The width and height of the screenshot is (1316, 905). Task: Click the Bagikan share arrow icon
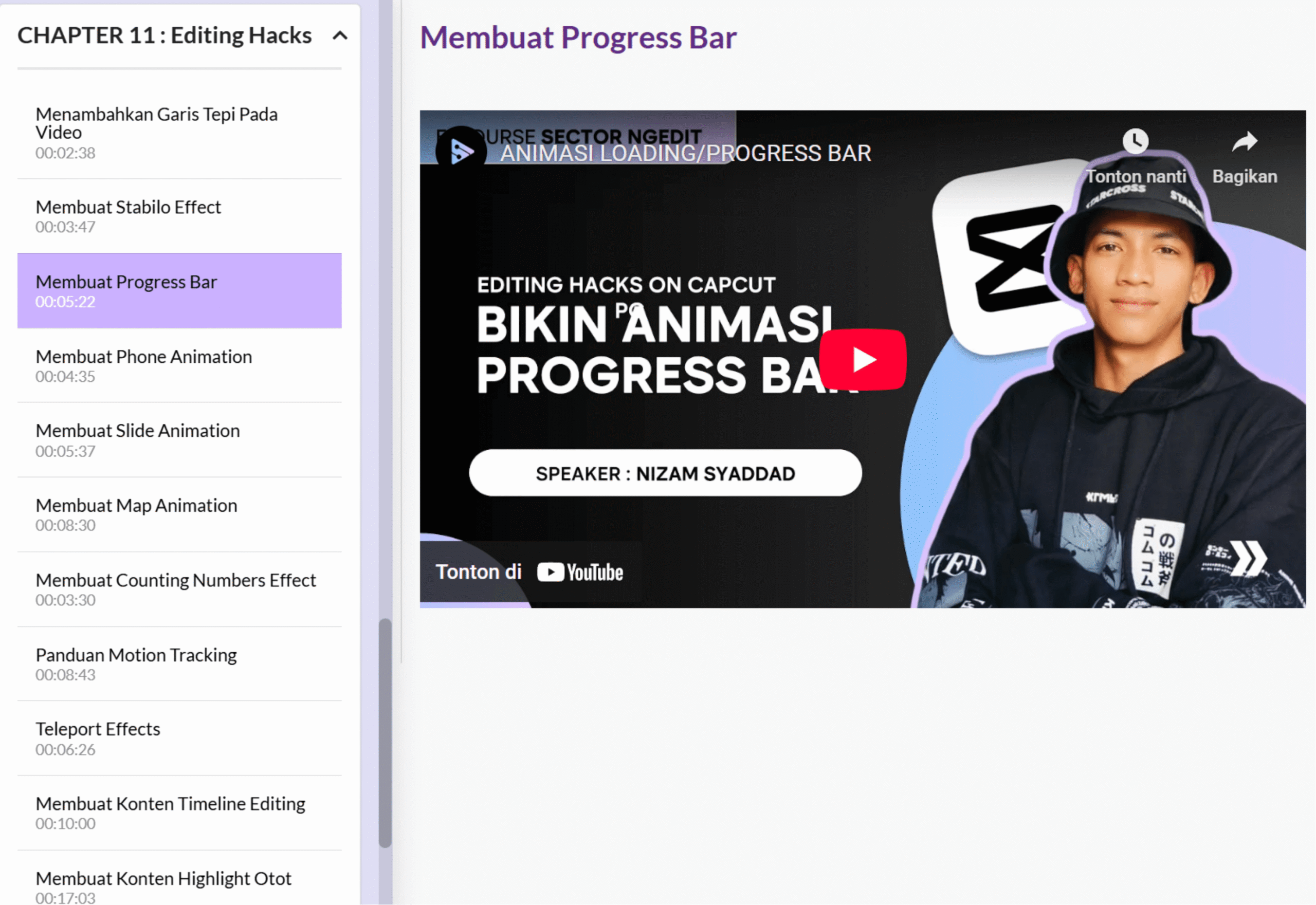(x=1245, y=141)
